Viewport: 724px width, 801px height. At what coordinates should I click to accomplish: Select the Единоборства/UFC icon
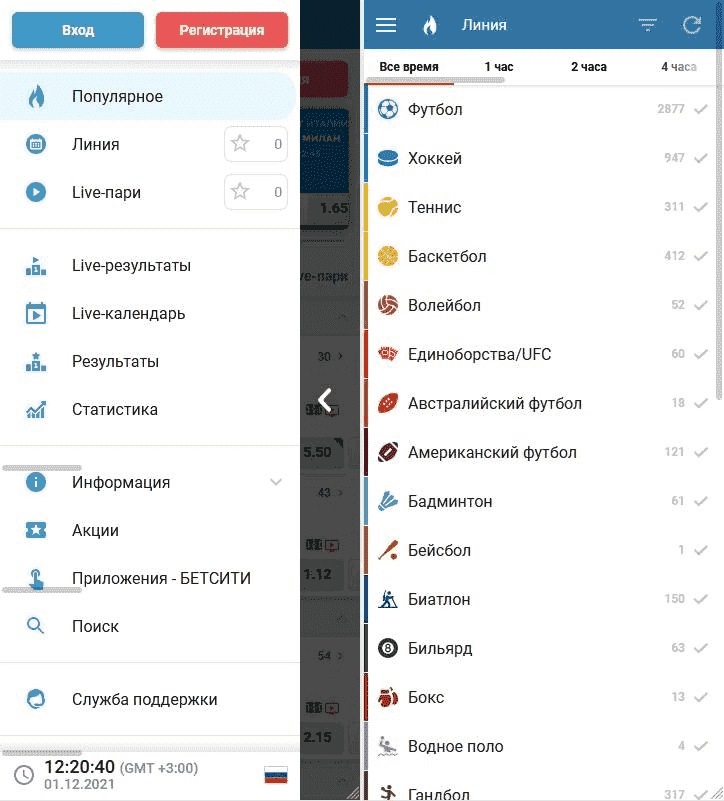(x=388, y=354)
